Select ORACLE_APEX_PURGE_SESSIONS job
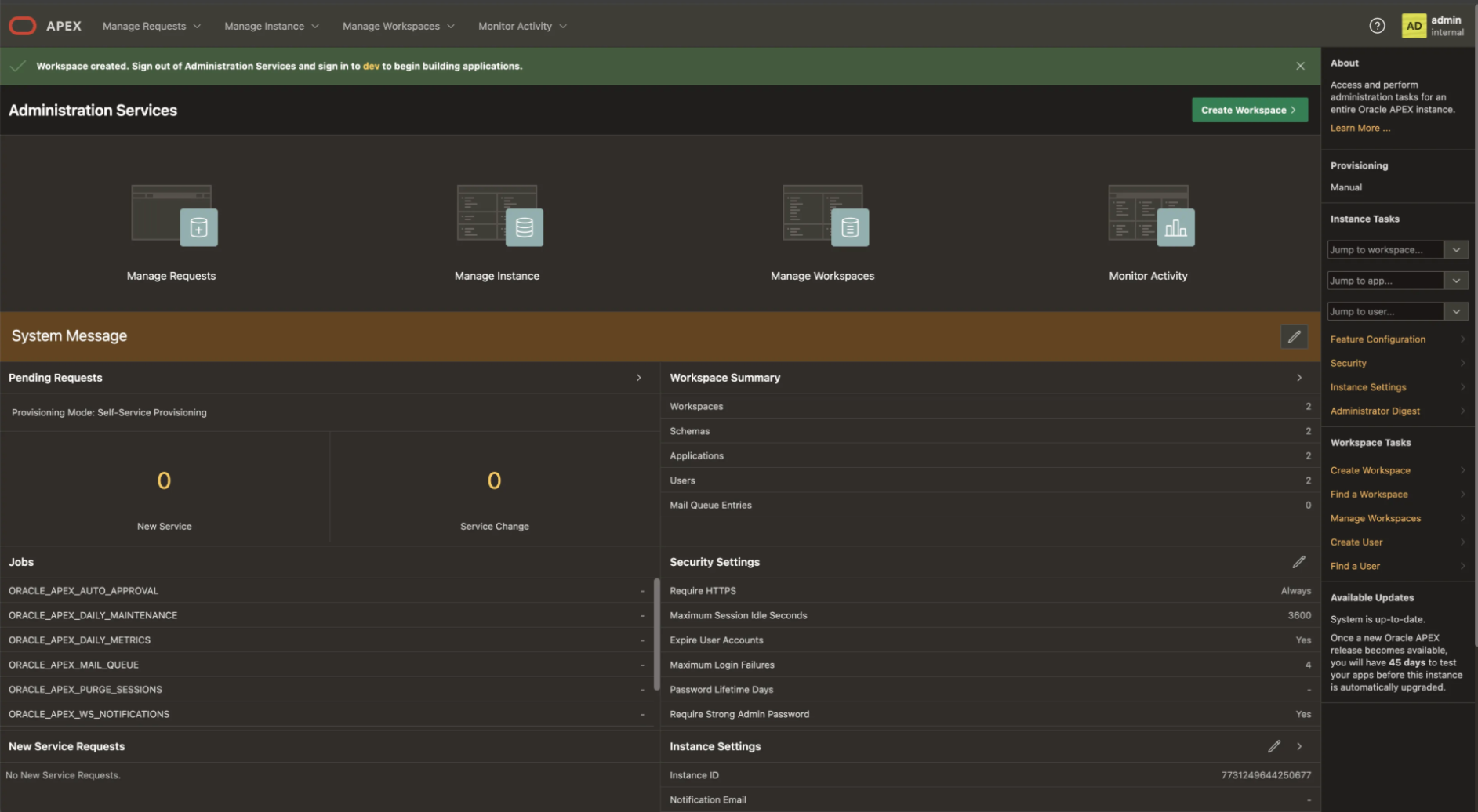1478x812 pixels. coord(326,689)
